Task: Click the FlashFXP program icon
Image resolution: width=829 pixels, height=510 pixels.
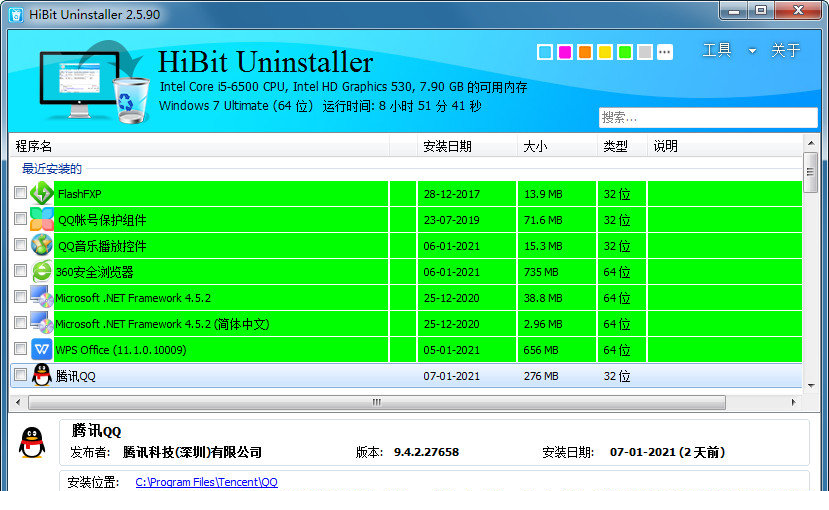Action: pos(42,193)
